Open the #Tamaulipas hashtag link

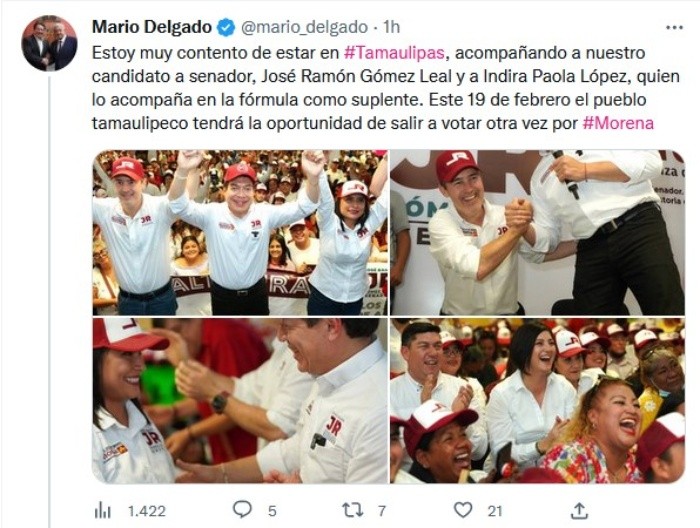[395, 53]
